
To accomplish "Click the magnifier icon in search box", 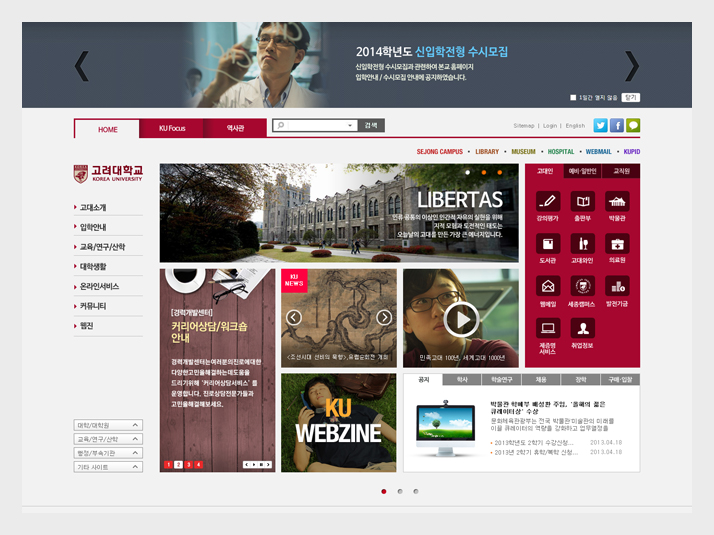I will (281, 125).
